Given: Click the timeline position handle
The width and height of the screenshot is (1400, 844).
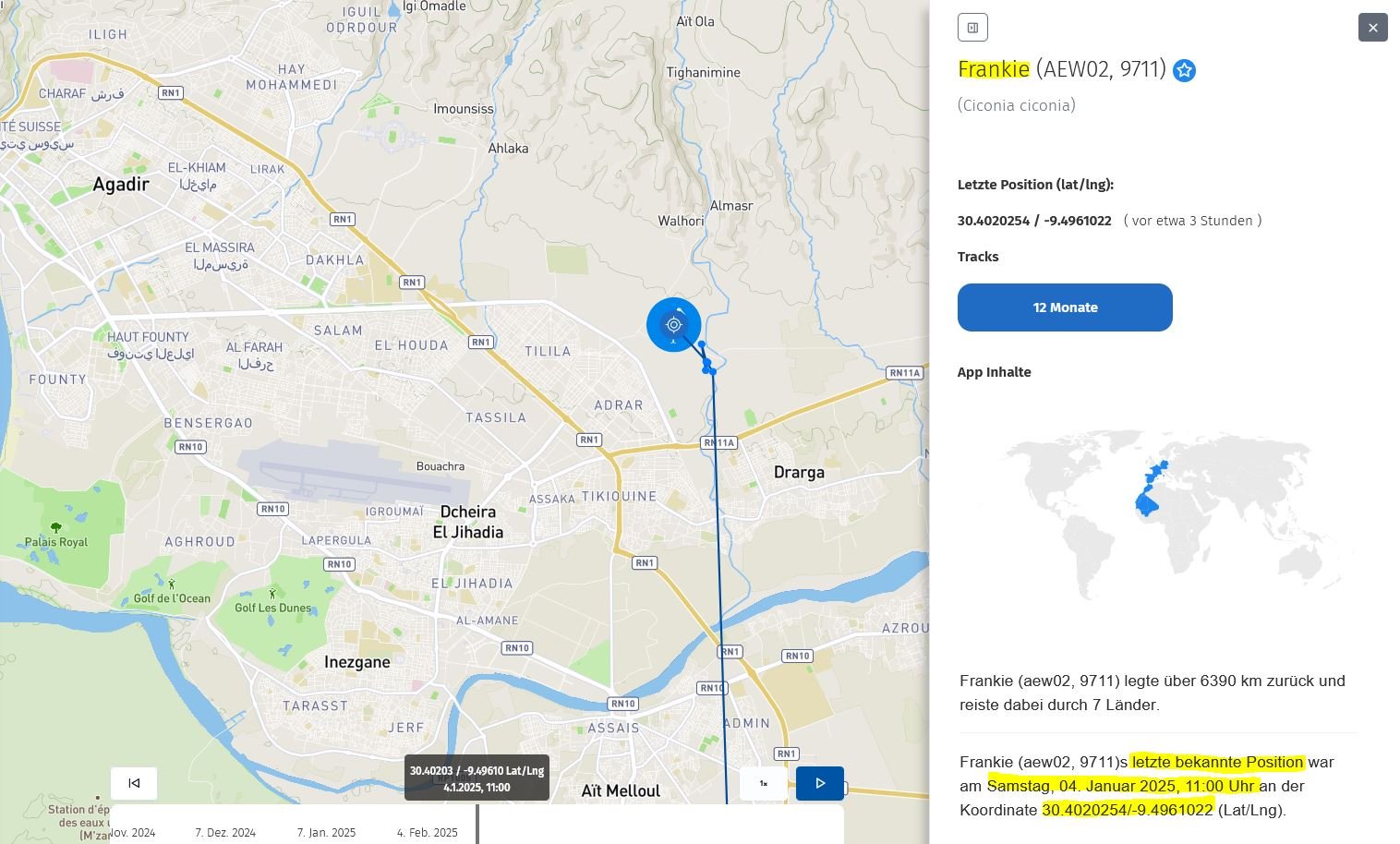Looking at the screenshot, I should click(x=477, y=824).
